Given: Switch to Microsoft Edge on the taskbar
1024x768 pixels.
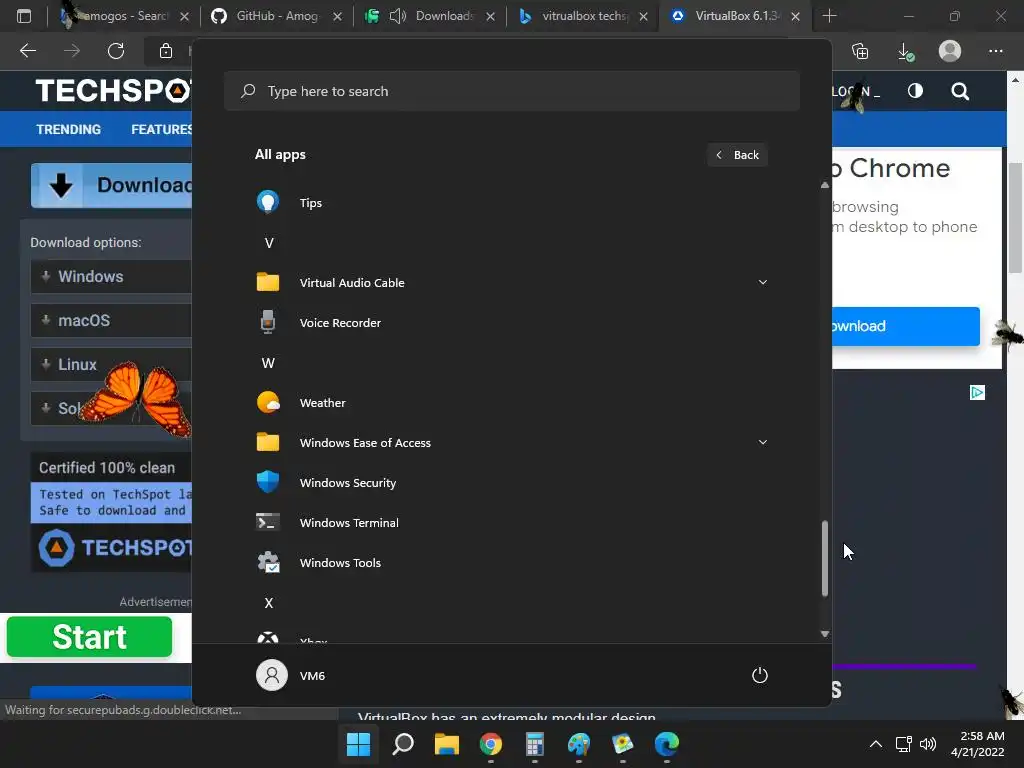Looking at the screenshot, I should pos(667,744).
